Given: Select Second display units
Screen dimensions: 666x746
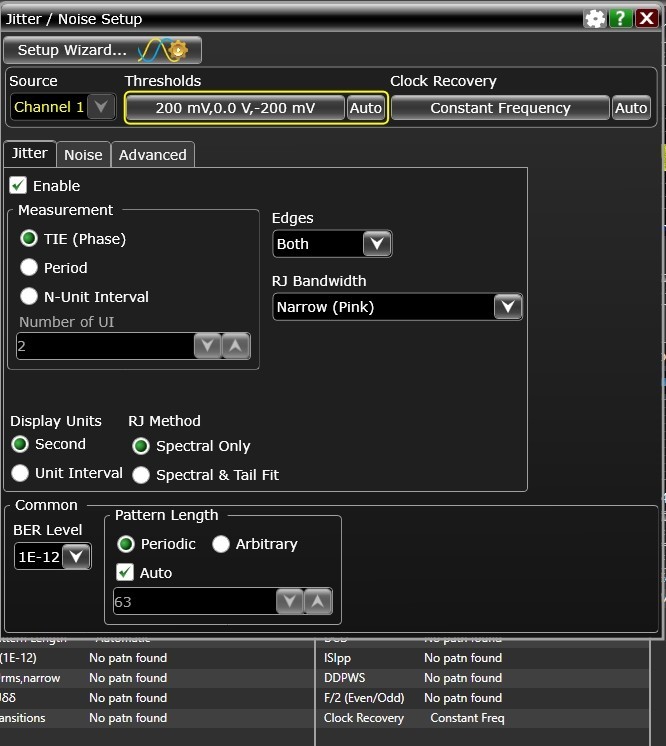Looking at the screenshot, I should pyautogui.click(x=20, y=444).
